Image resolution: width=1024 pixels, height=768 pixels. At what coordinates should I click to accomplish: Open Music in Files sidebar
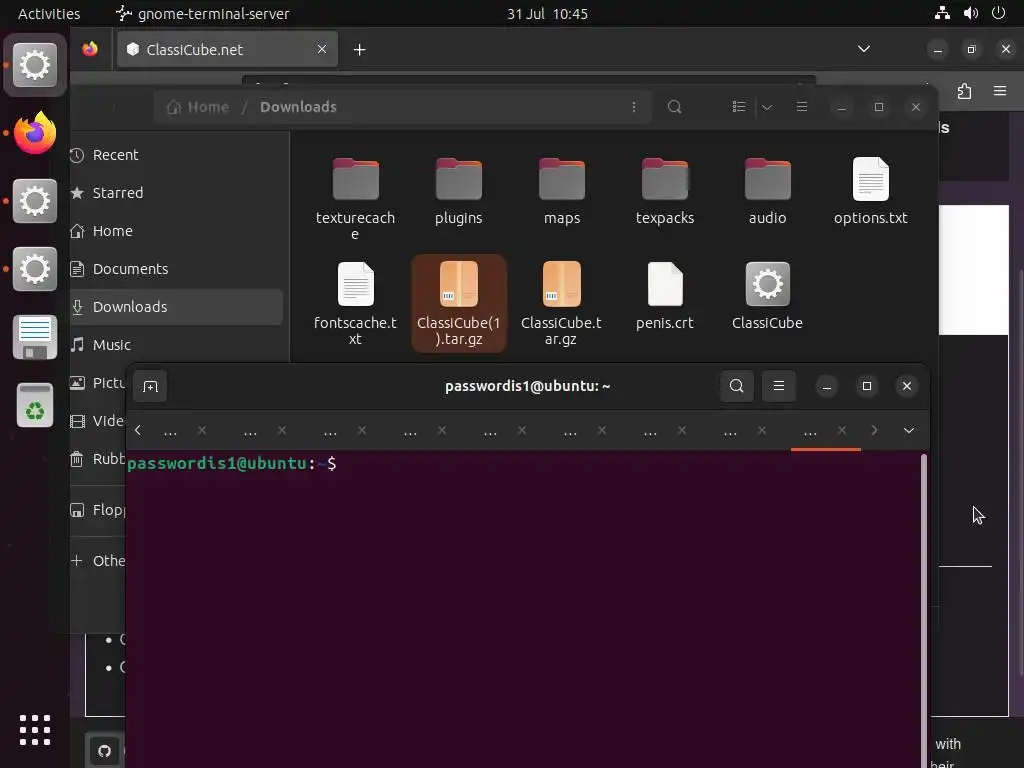coord(176,344)
